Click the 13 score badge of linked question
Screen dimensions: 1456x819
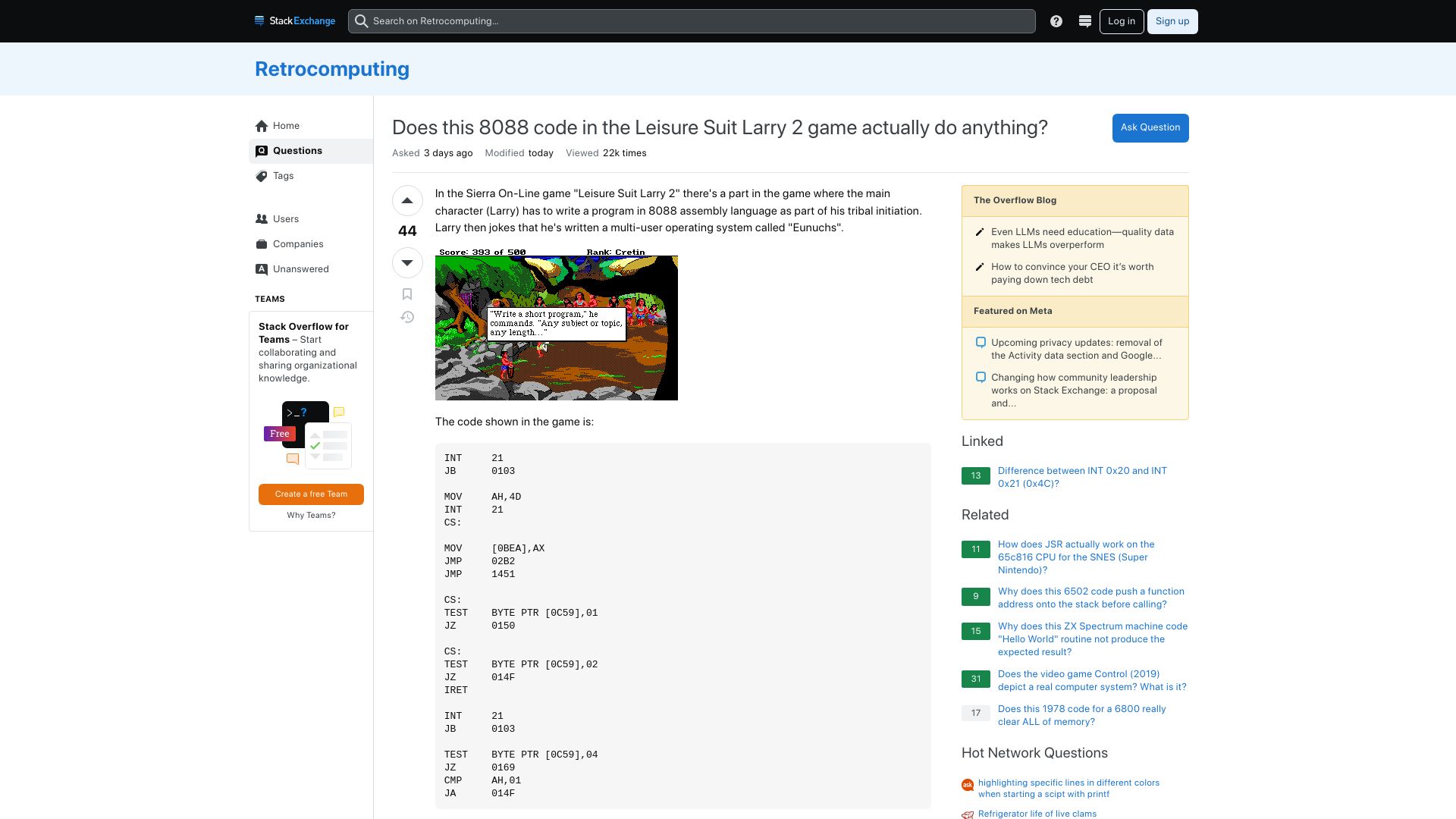coord(976,476)
